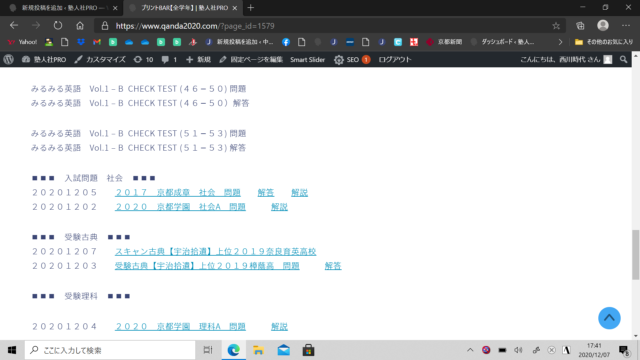Open the browser settings ellipsis menu

(x=626, y=26)
